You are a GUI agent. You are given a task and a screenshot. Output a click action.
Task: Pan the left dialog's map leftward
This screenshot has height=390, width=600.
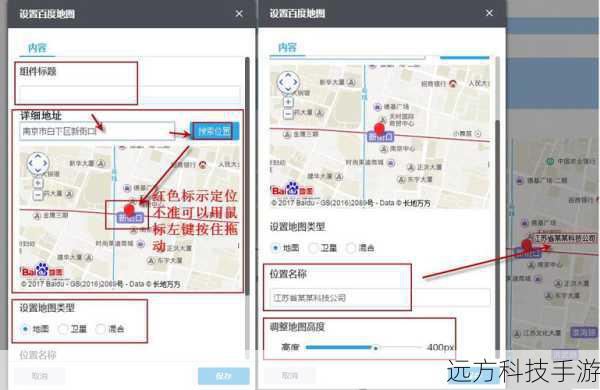[x=31, y=163]
